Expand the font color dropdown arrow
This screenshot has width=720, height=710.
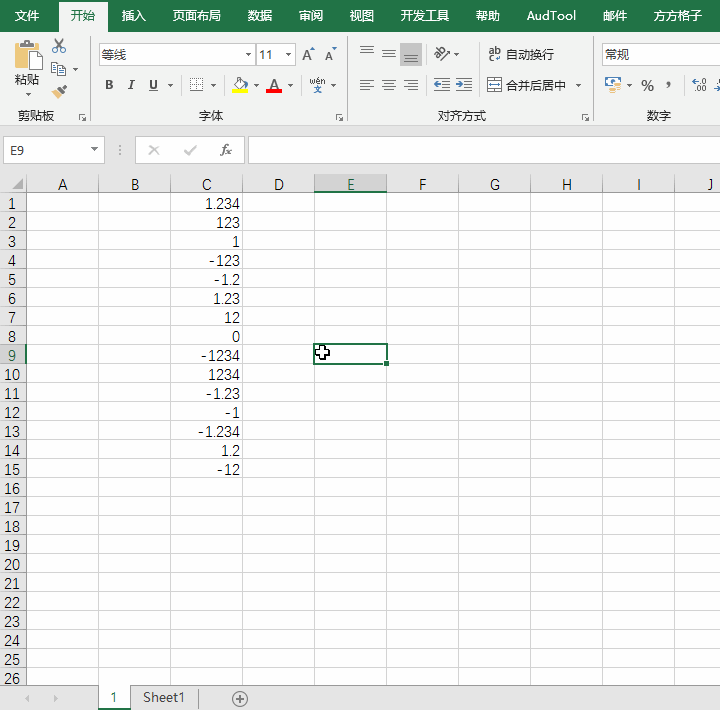290,85
